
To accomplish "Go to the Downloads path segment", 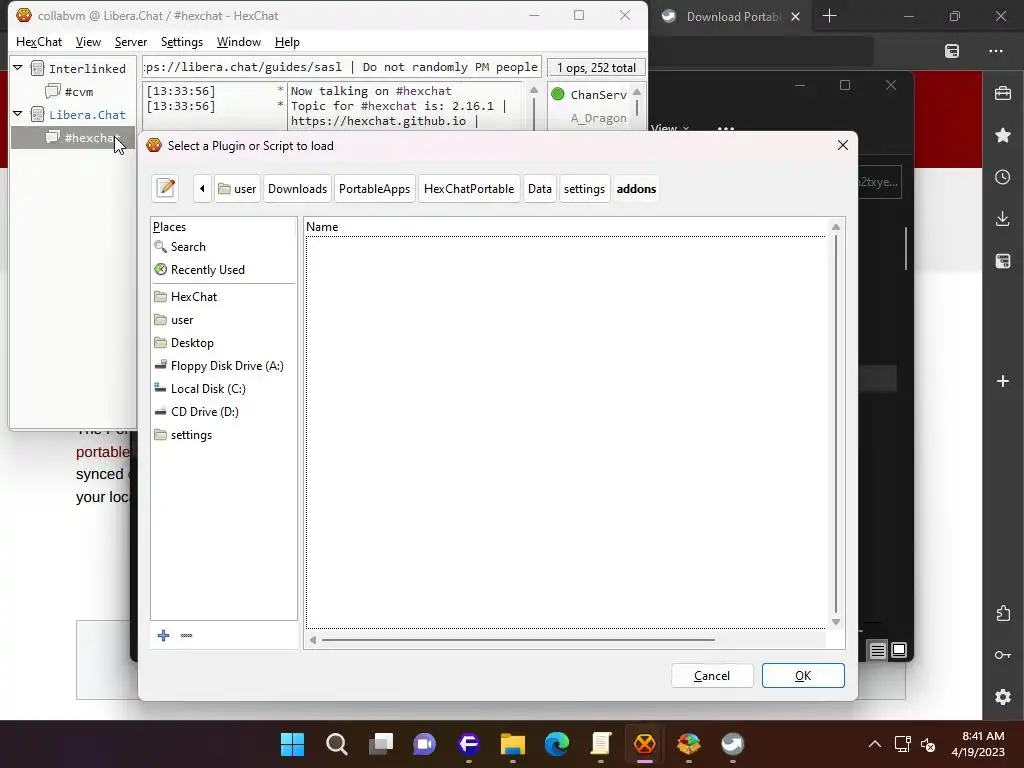I will click(297, 189).
